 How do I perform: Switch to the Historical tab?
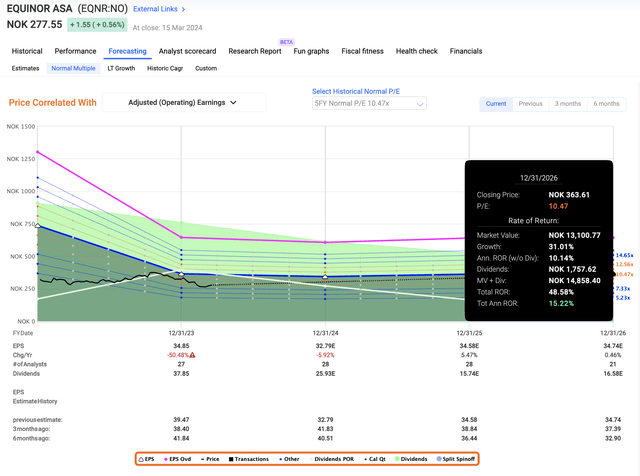[x=27, y=51]
